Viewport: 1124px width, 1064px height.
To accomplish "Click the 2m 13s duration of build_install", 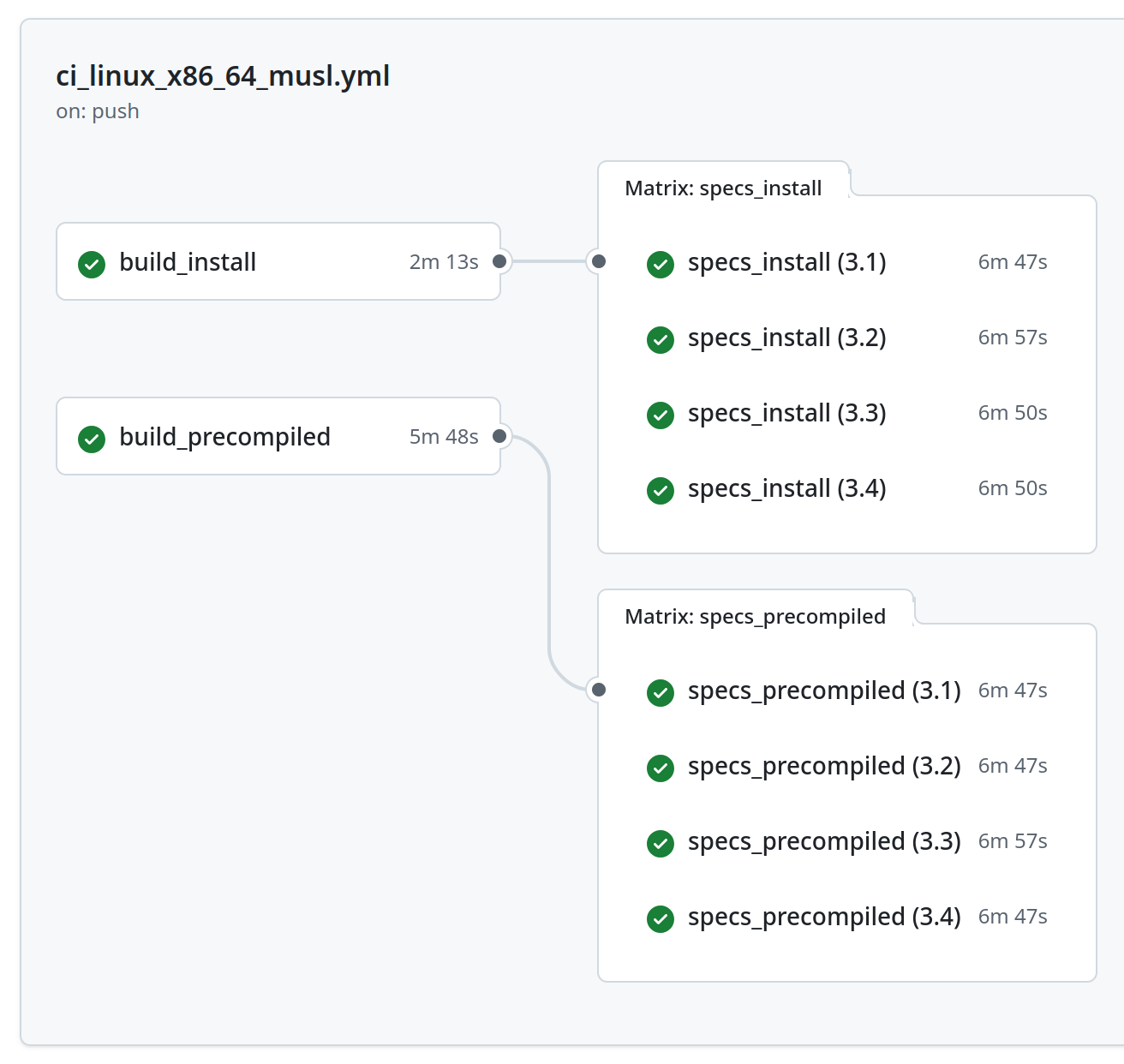I will [444, 262].
